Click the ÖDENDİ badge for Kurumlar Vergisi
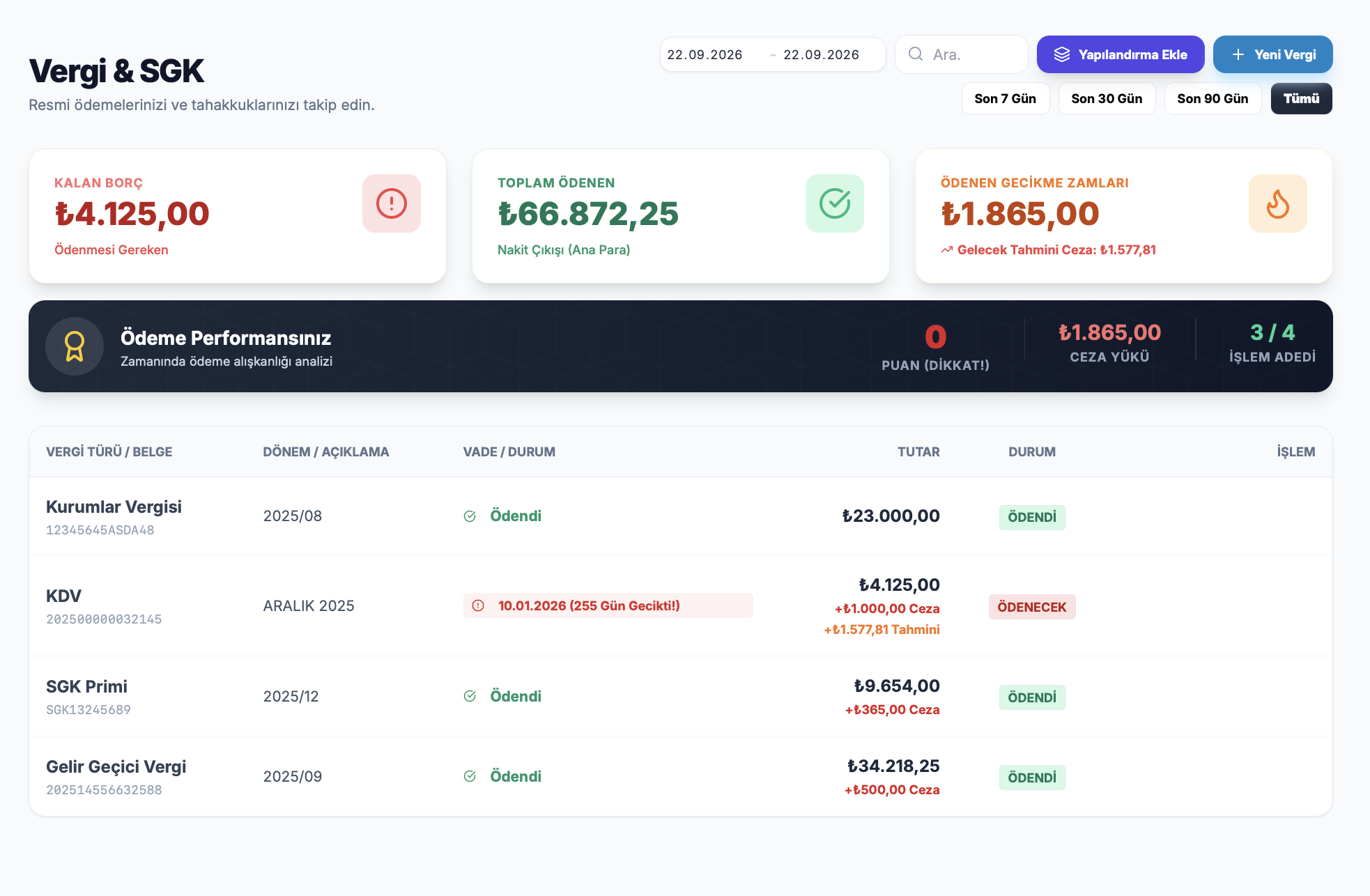Viewport: 1370px width, 896px height. click(1032, 518)
